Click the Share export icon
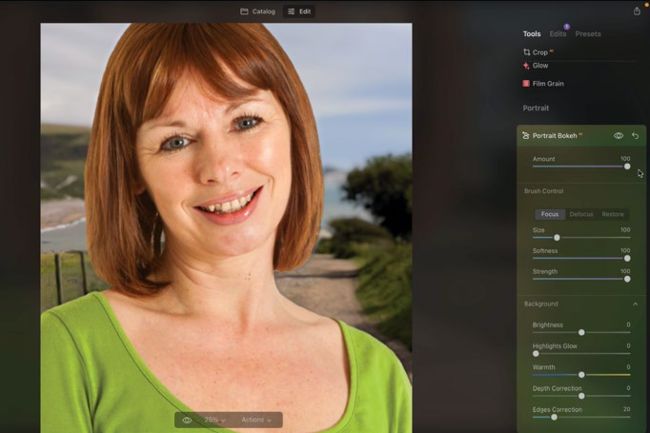Viewport: 650px width, 433px height. tap(637, 11)
